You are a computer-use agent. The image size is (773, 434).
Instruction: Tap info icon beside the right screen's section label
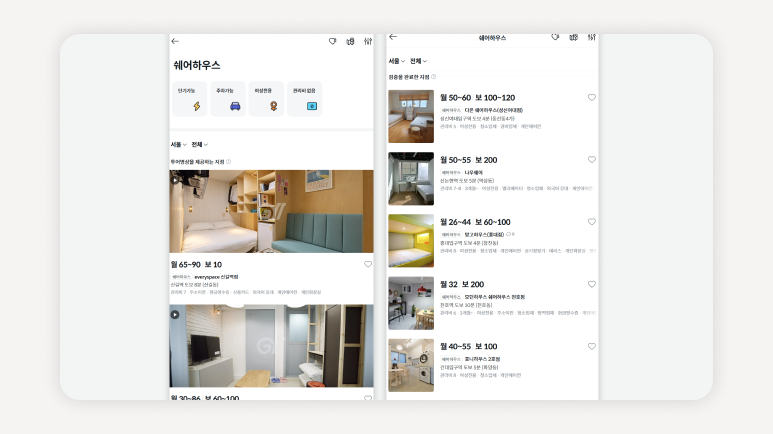[434, 77]
